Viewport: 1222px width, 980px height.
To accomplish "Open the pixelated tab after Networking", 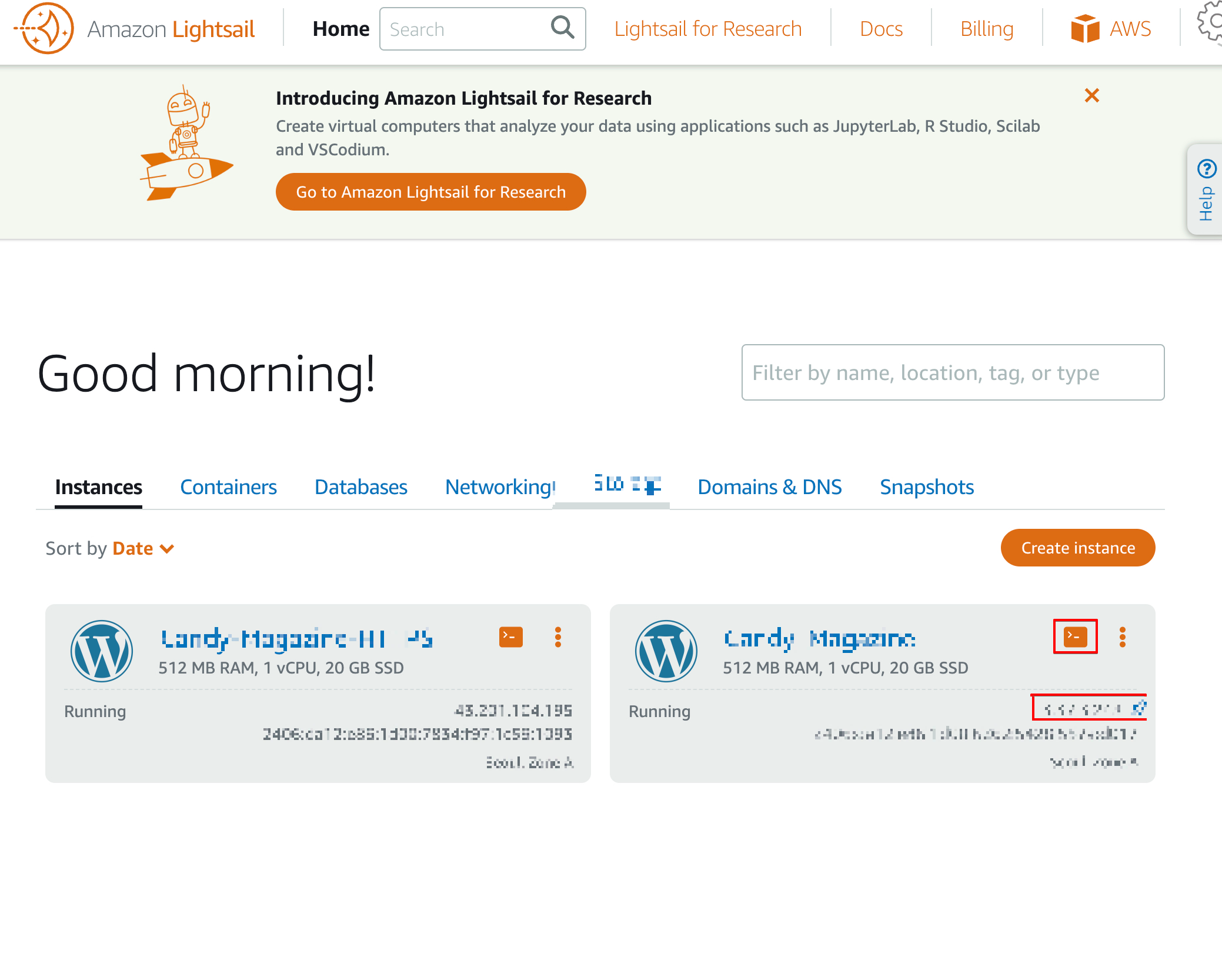I will (627, 485).
